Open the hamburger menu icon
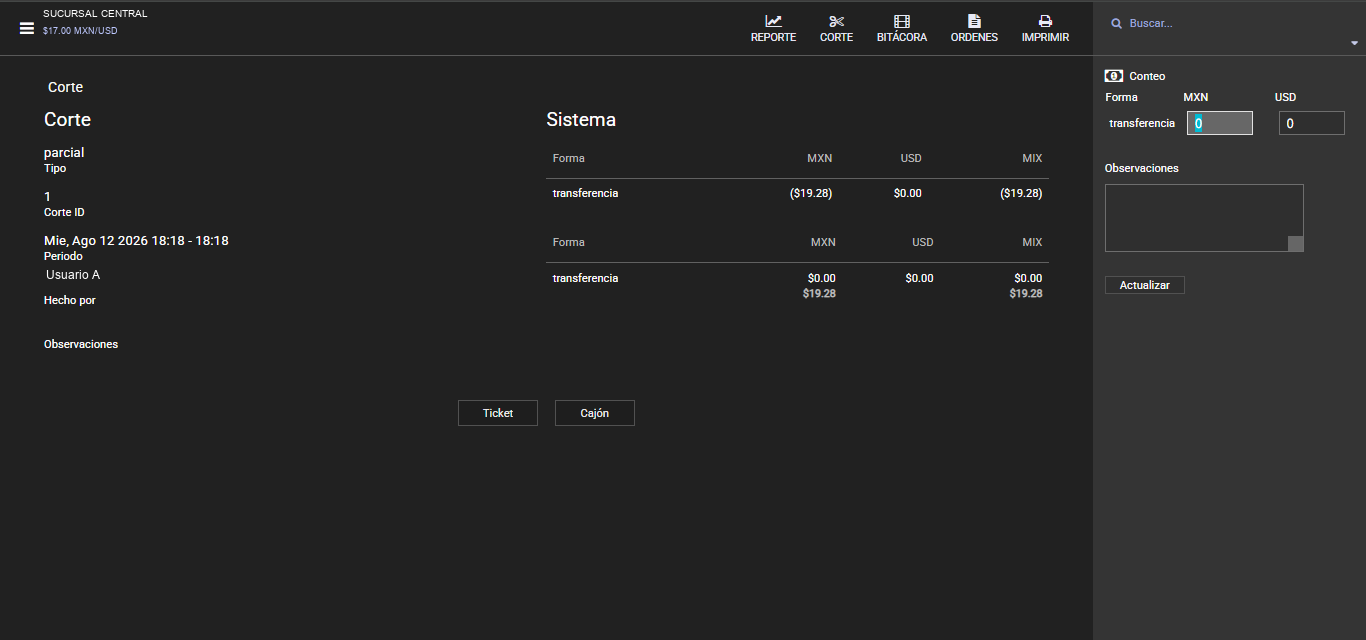The width and height of the screenshot is (1366, 640). pyautogui.click(x=27, y=28)
